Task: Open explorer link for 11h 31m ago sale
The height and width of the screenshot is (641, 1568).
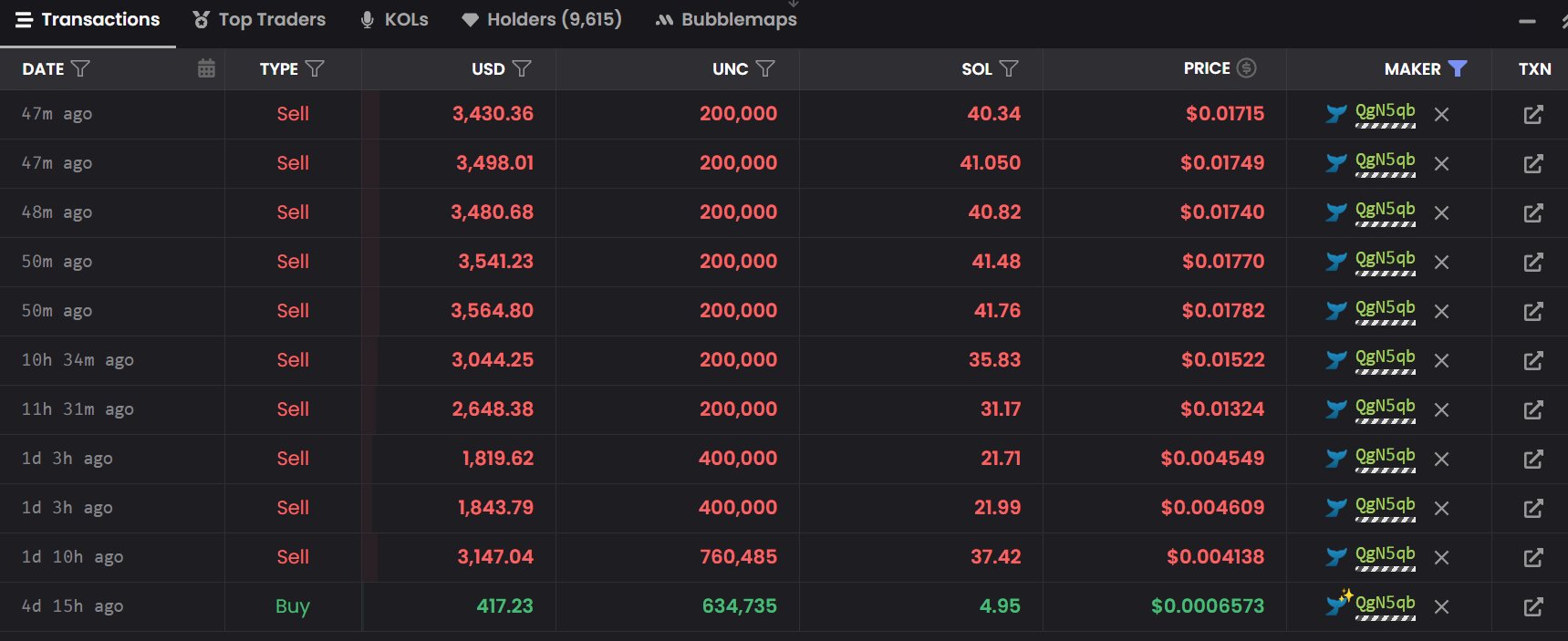Action: click(x=1532, y=410)
